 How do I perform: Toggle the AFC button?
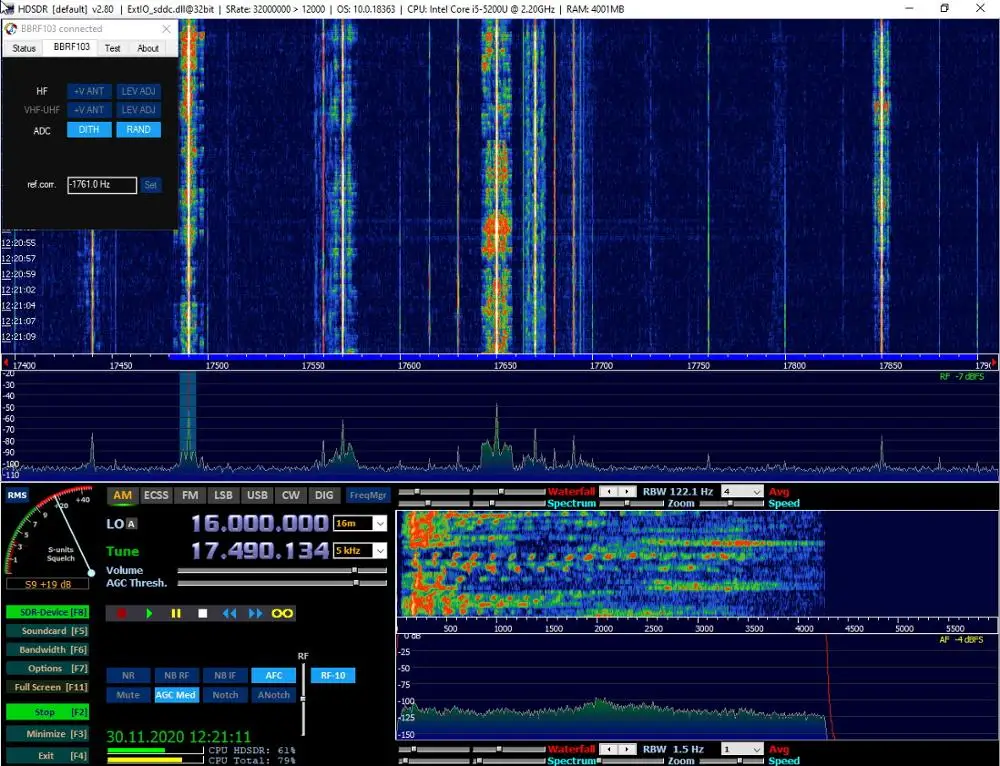point(273,675)
